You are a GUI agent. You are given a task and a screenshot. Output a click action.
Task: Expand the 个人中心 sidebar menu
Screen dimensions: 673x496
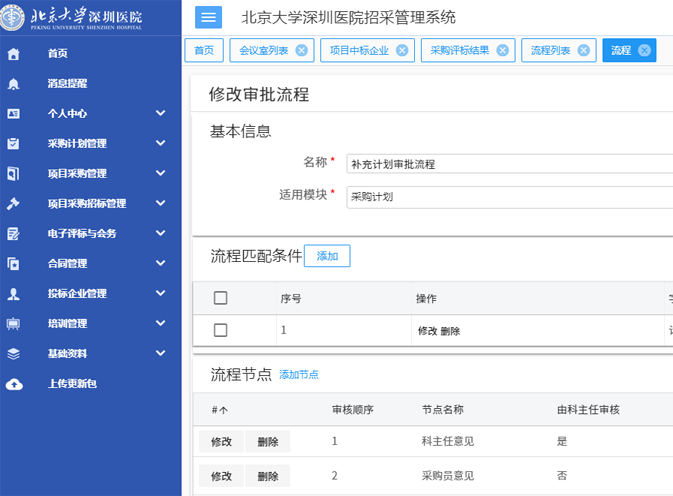tap(160, 114)
